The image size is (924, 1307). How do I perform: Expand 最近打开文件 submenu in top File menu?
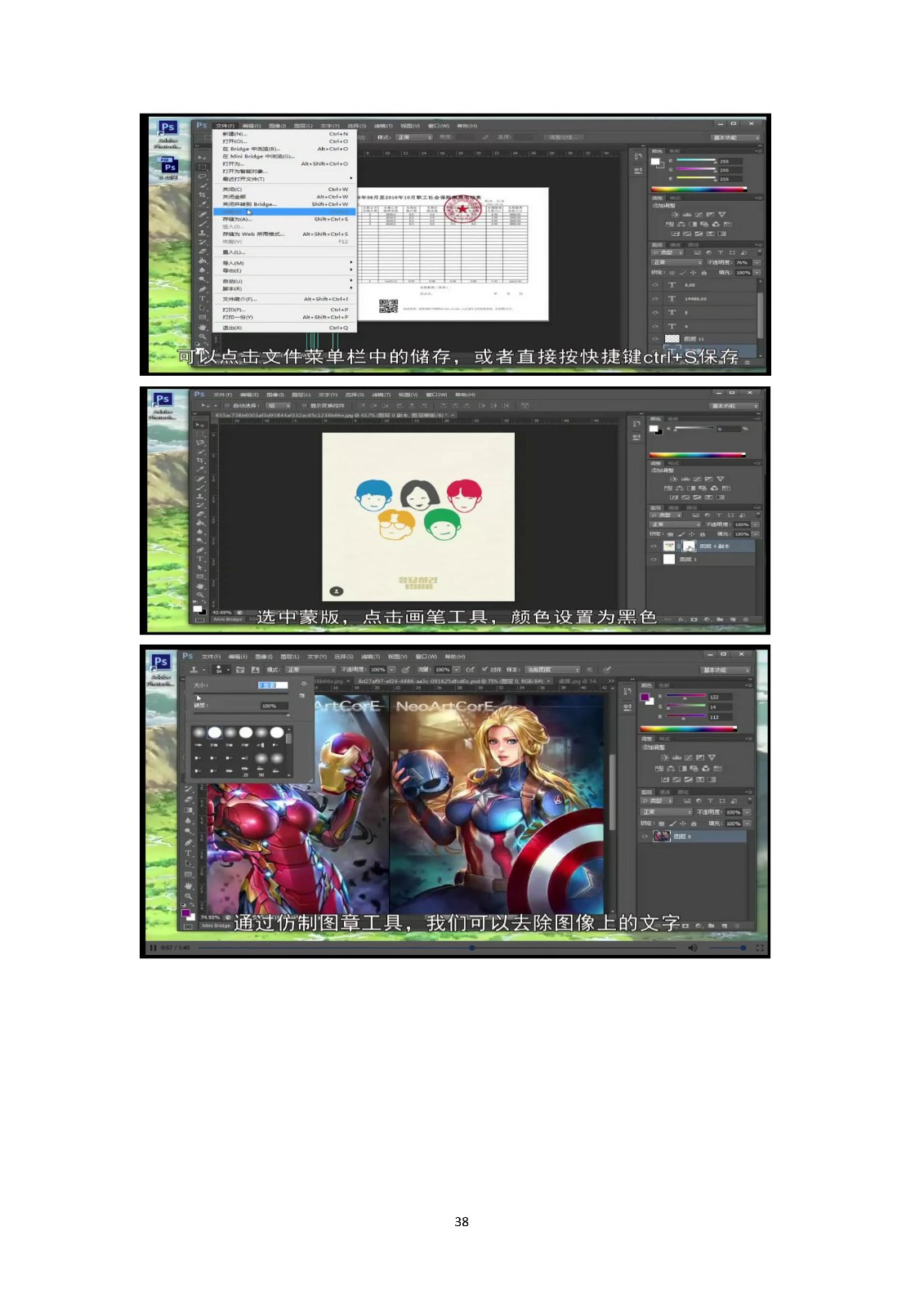[283, 179]
